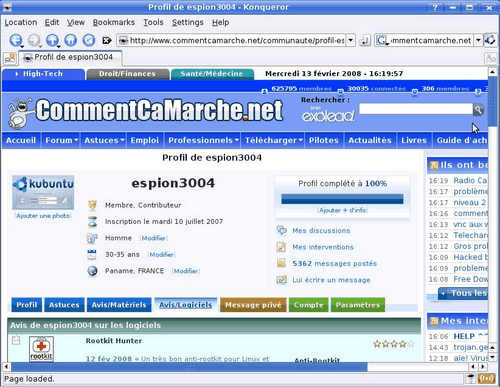Expand the Astuces navigation dropdown
Image resolution: width=500 pixels, height=387 pixels.
pos(122,140)
